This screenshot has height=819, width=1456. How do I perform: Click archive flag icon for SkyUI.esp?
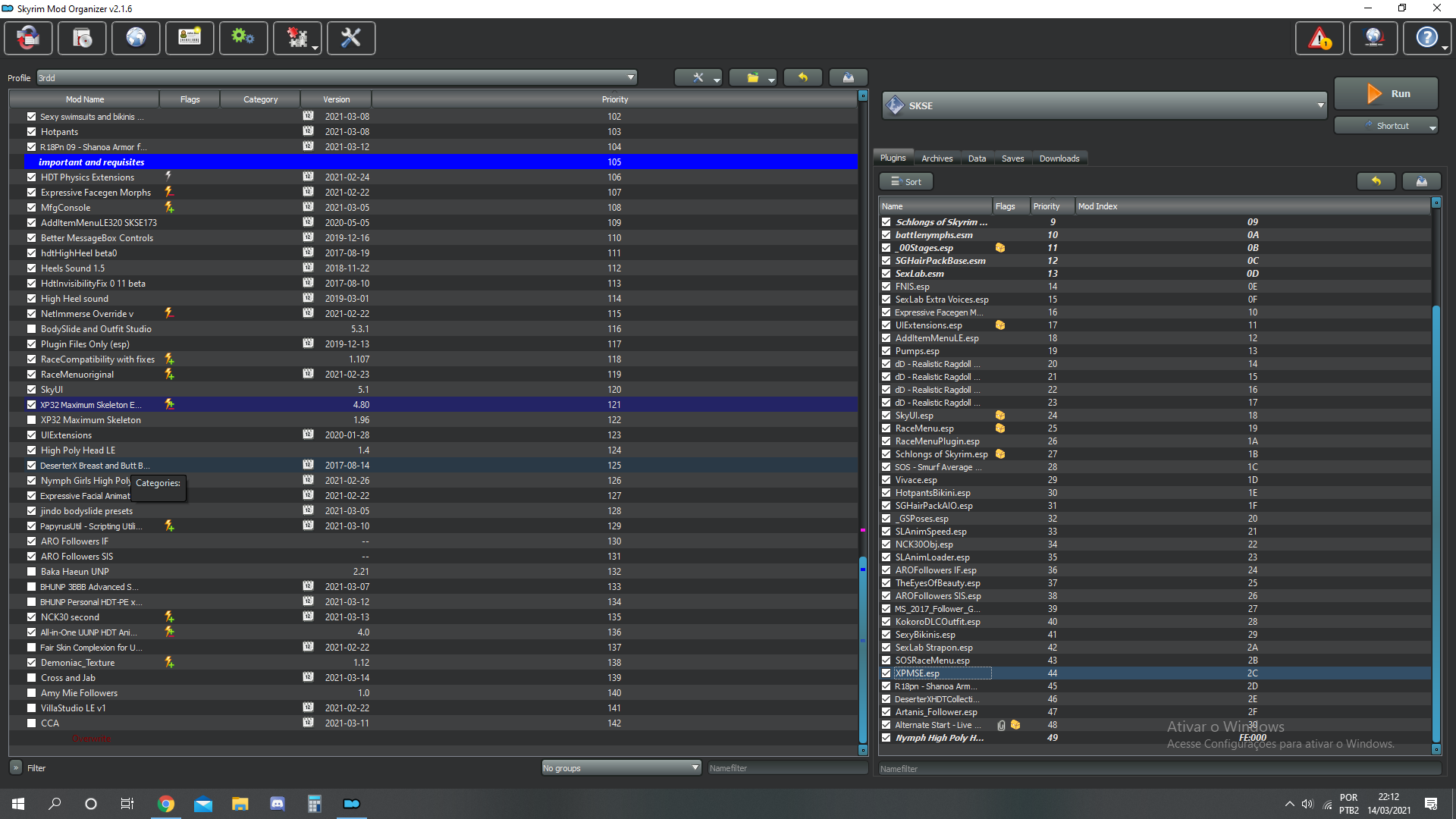coord(1000,416)
